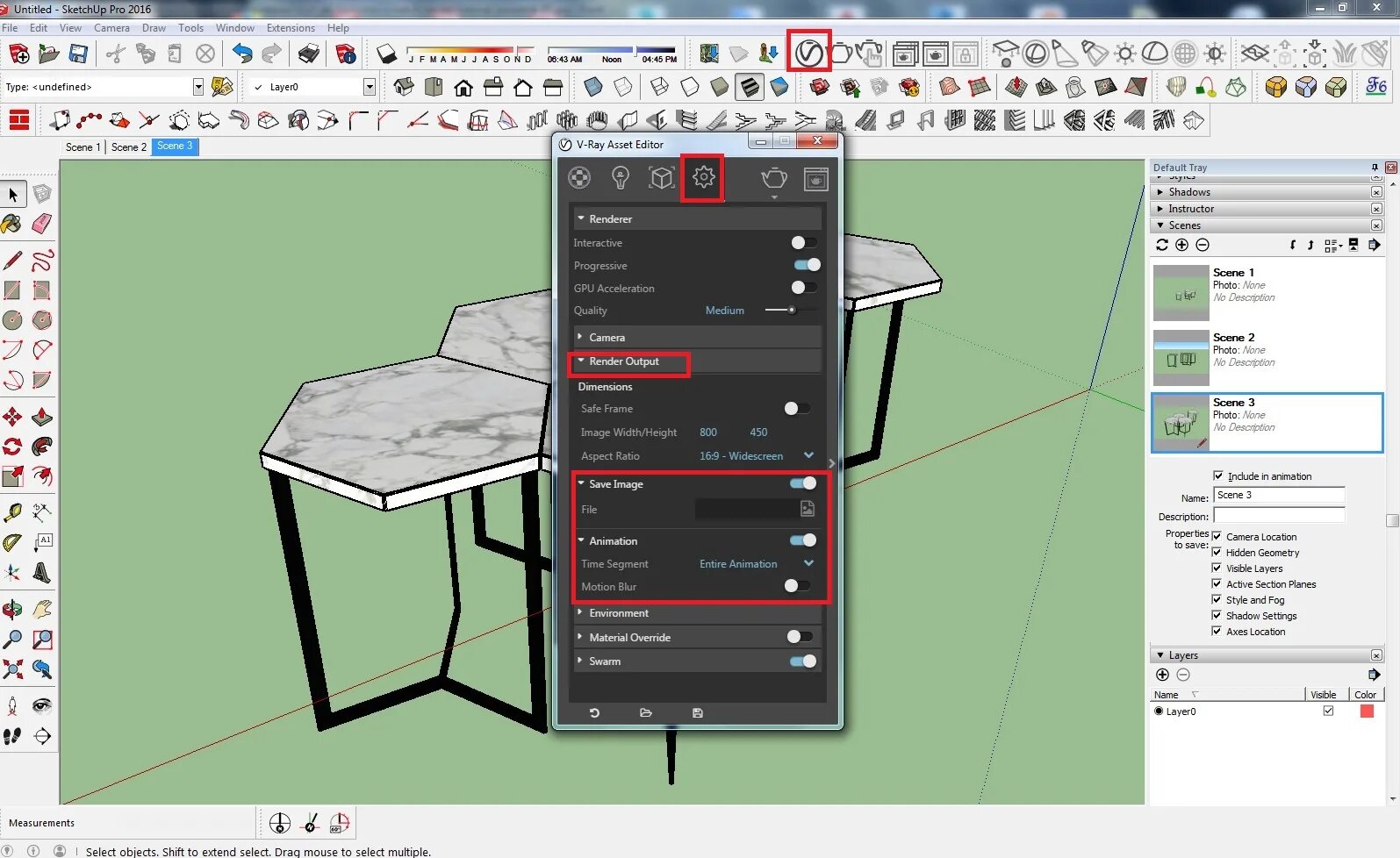1400x858 pixels.
Task: Browse for save image file path
Action: [x=808, y=509]
